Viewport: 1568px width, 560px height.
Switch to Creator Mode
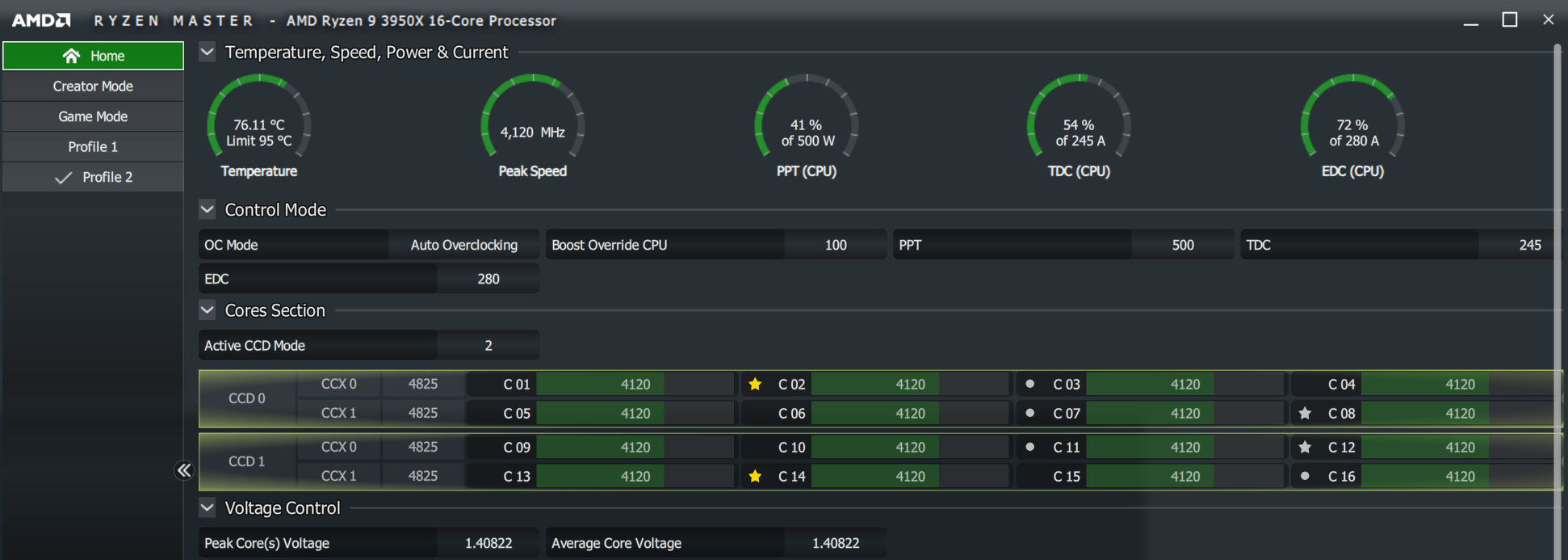point(93,86)
